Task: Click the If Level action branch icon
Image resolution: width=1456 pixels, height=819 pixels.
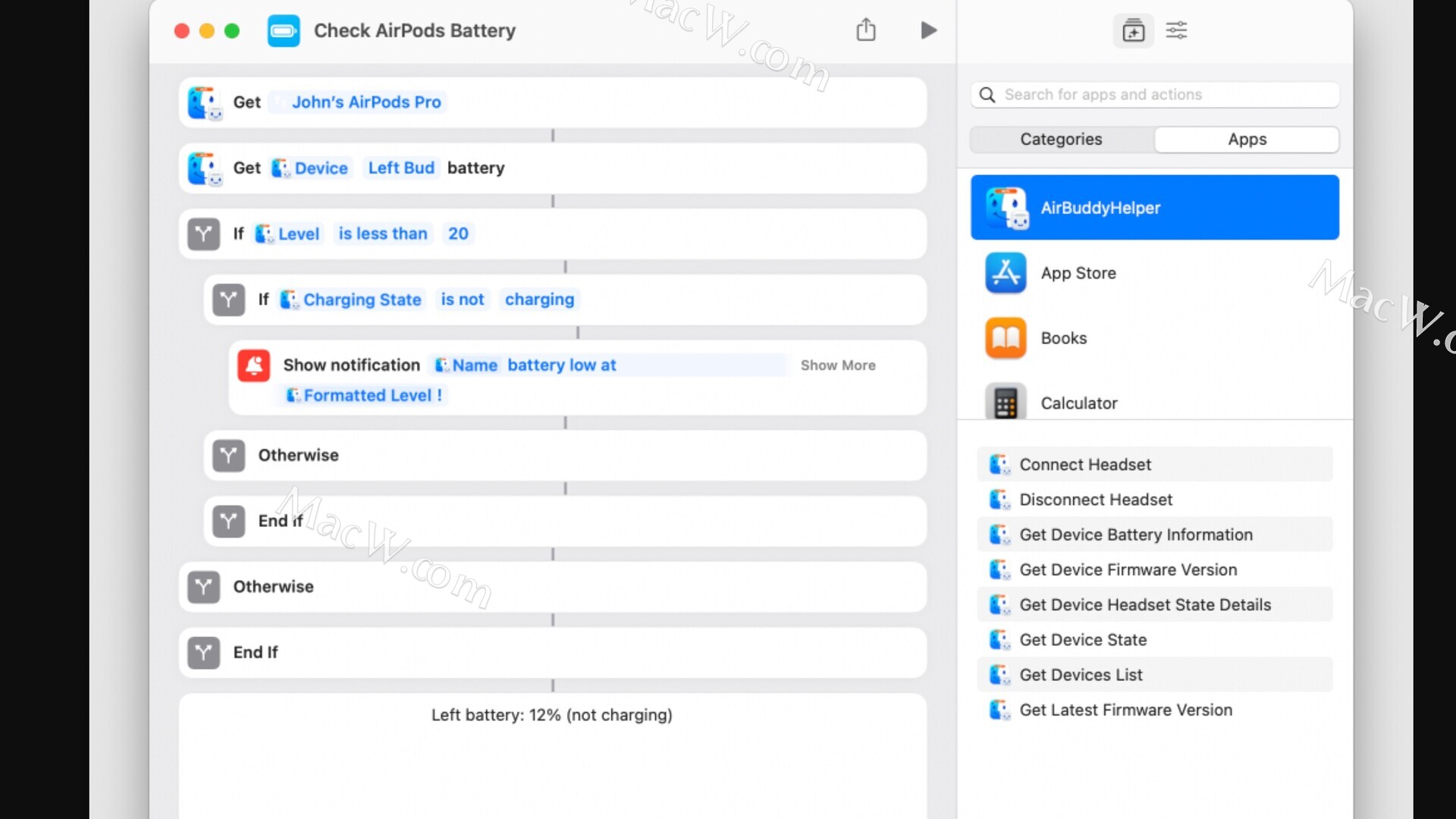Action: pos(203,234)
